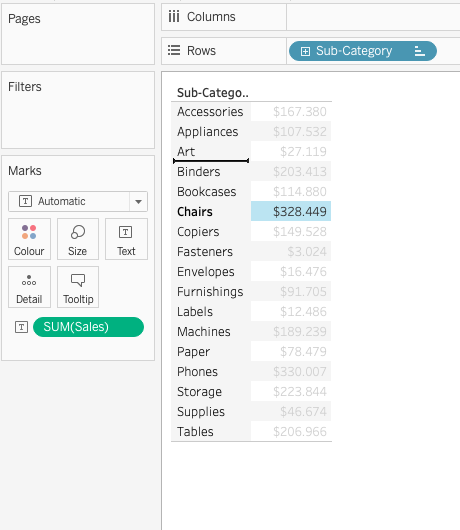Screen dimensions: 460x530
Task: Open the Colour marks card
Action: pyautogui.click(x=29, y=239)
